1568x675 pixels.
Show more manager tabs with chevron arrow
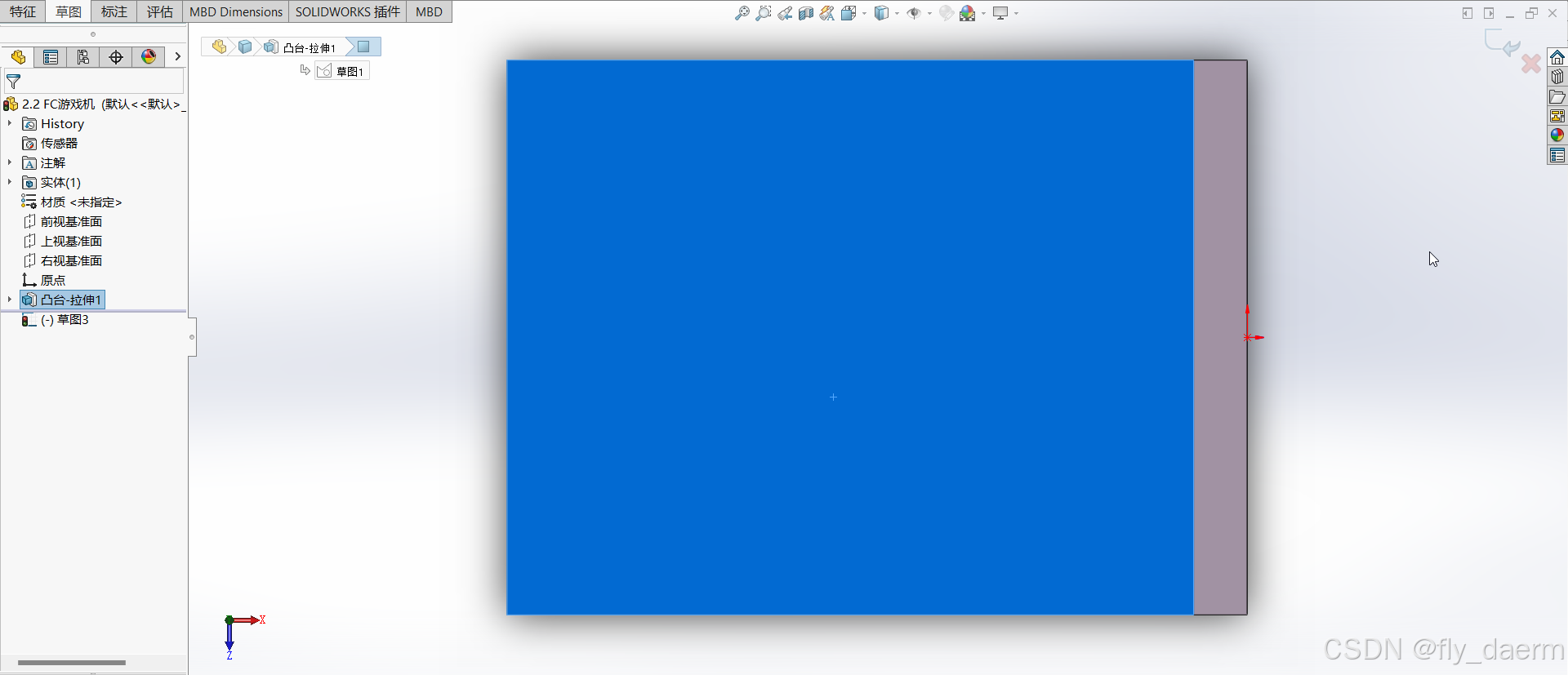pos(177,57)
